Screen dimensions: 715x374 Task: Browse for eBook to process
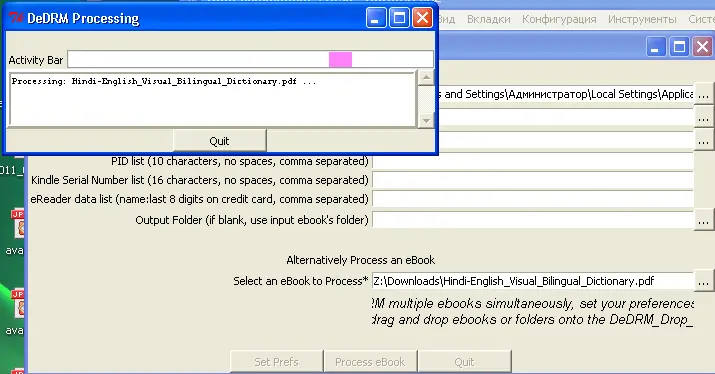point(704,282)
